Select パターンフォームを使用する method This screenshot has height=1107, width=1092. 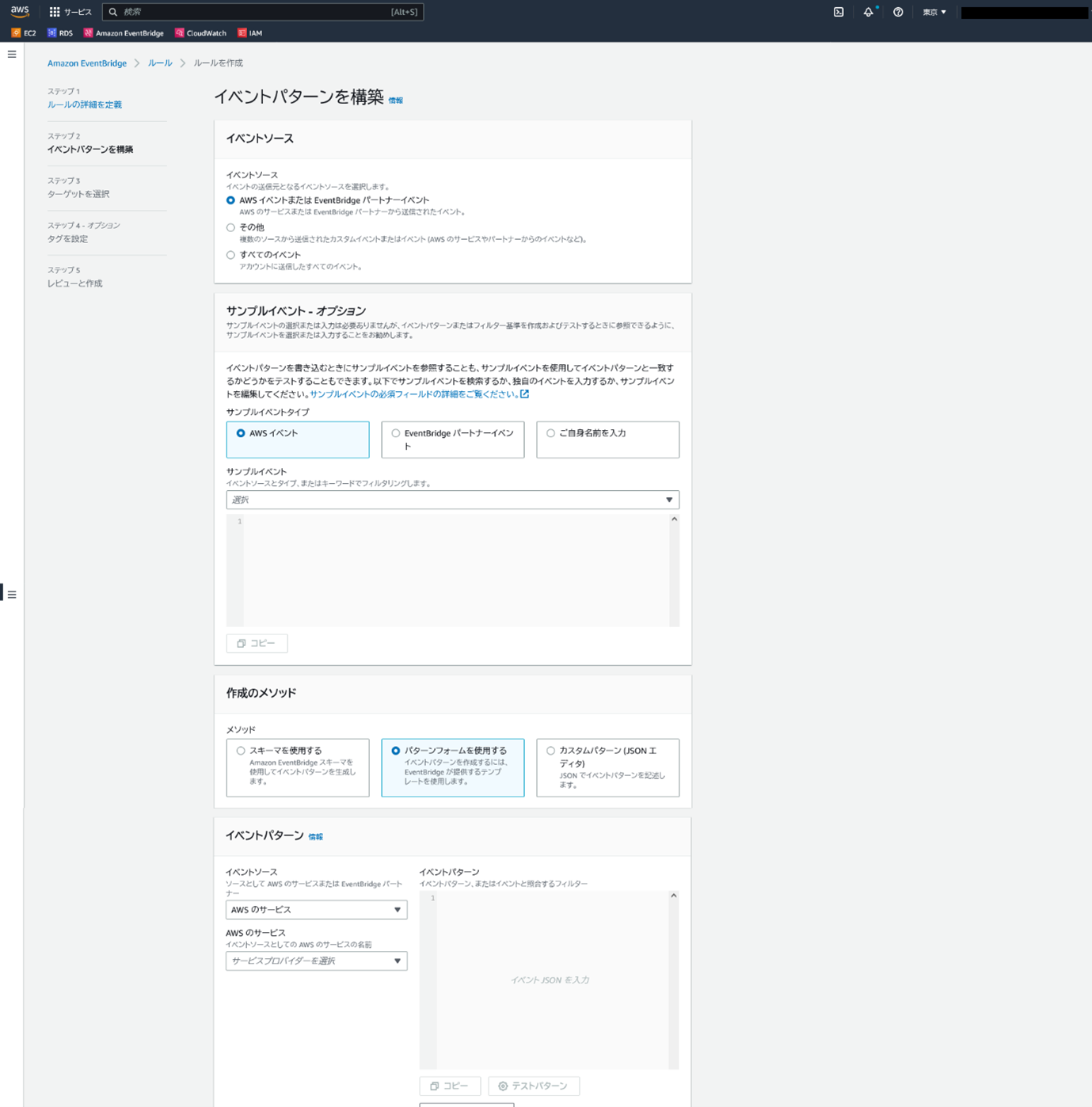tap(453, 767)
